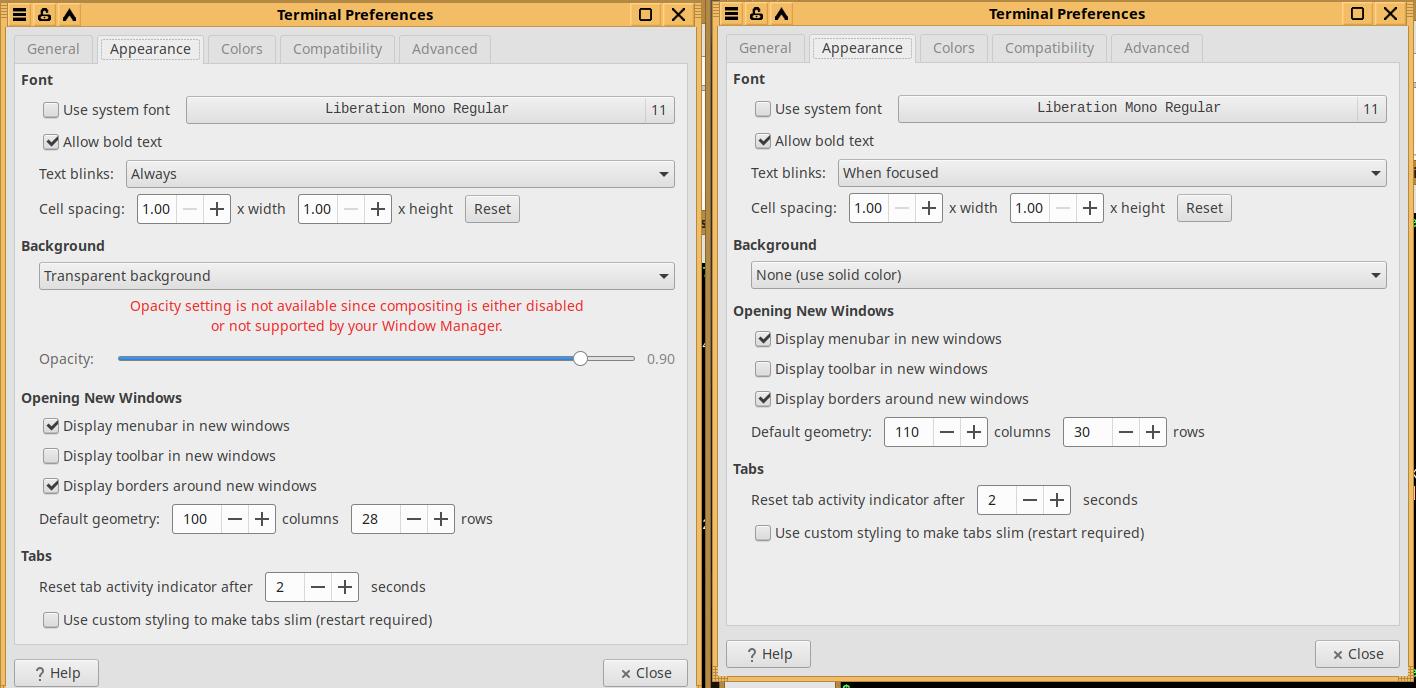Image resolution: width=1416 pixels, height=688 pixels.
Task: Increase rows value 30 in right window
Action: click(x=1153, y=432)
